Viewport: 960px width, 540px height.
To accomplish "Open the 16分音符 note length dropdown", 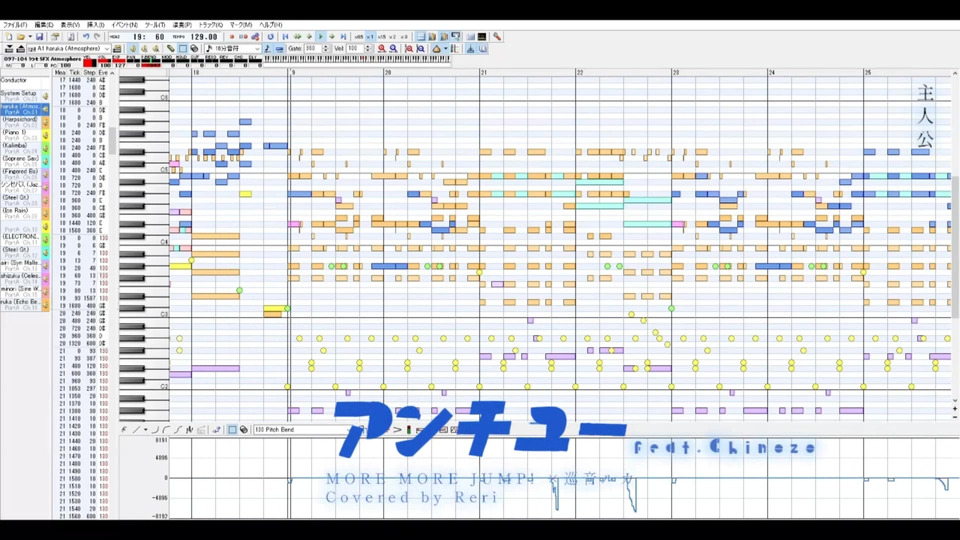I will pos(258,48).
